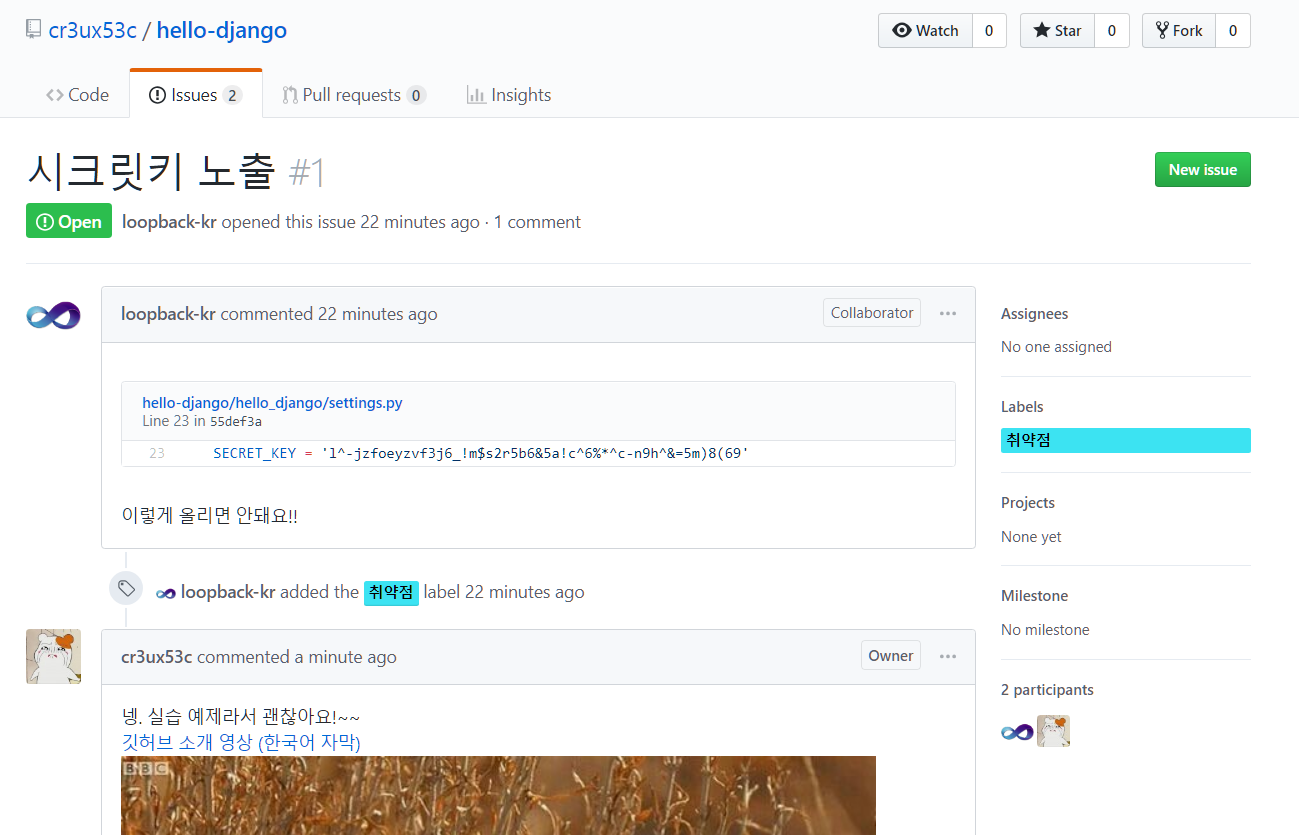1299x835 pixels.
Task: Watch the repository
Action: (925, 31)
